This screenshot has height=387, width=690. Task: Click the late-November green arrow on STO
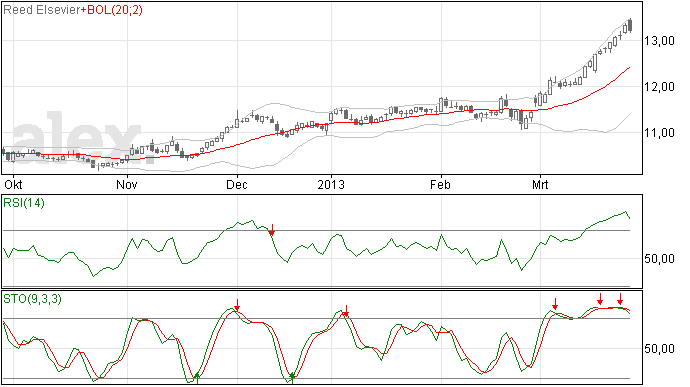tap(197, 378)
